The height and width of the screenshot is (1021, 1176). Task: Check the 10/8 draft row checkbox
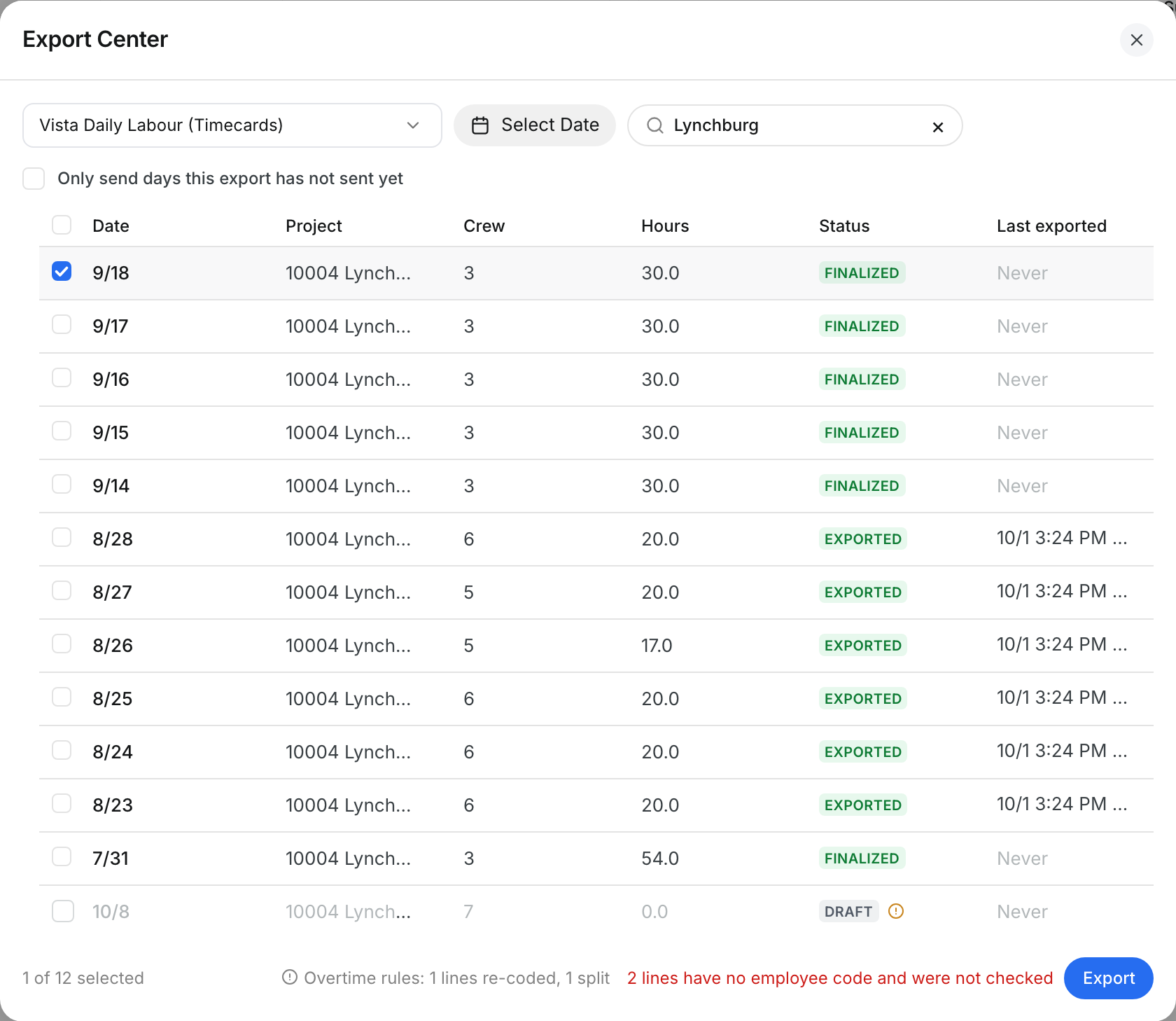point(63,911)
